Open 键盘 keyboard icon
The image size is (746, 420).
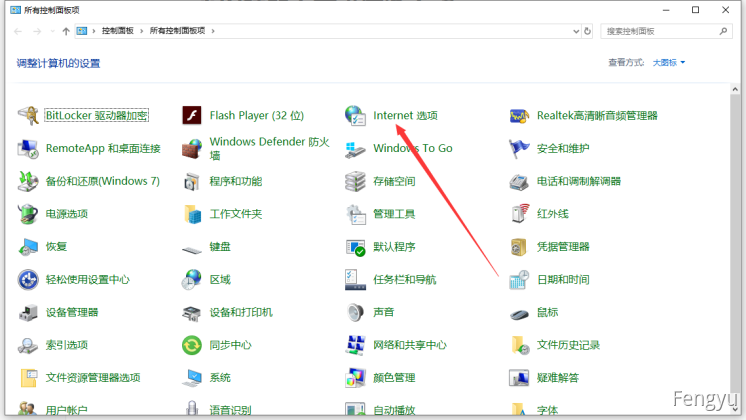click(x=192, y=249)
